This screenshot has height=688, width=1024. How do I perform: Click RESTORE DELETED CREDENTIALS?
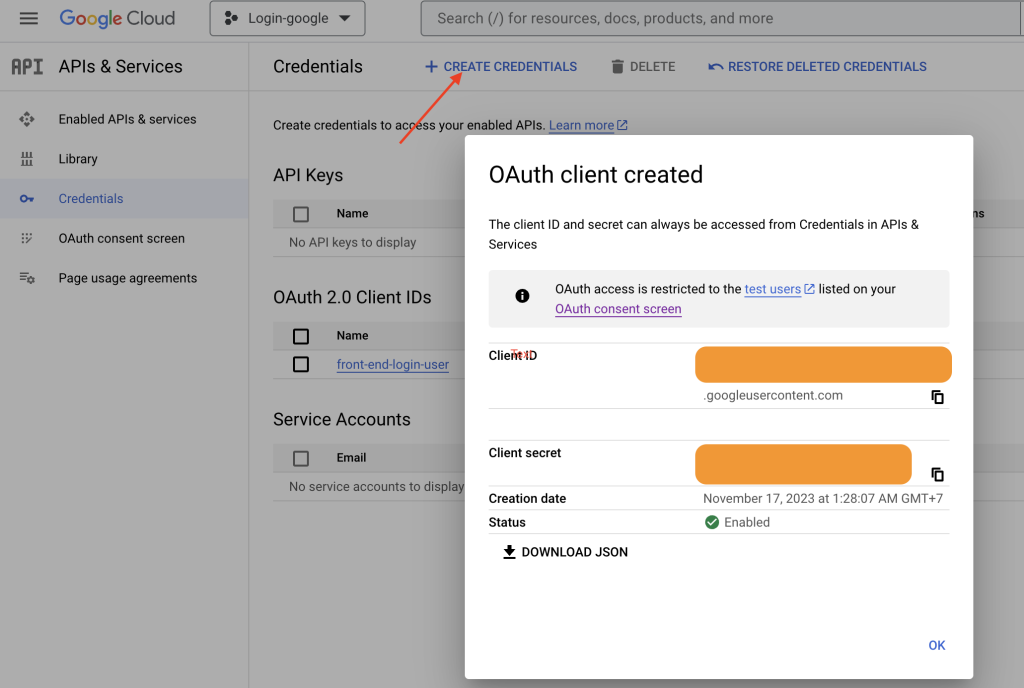(818, 67)
